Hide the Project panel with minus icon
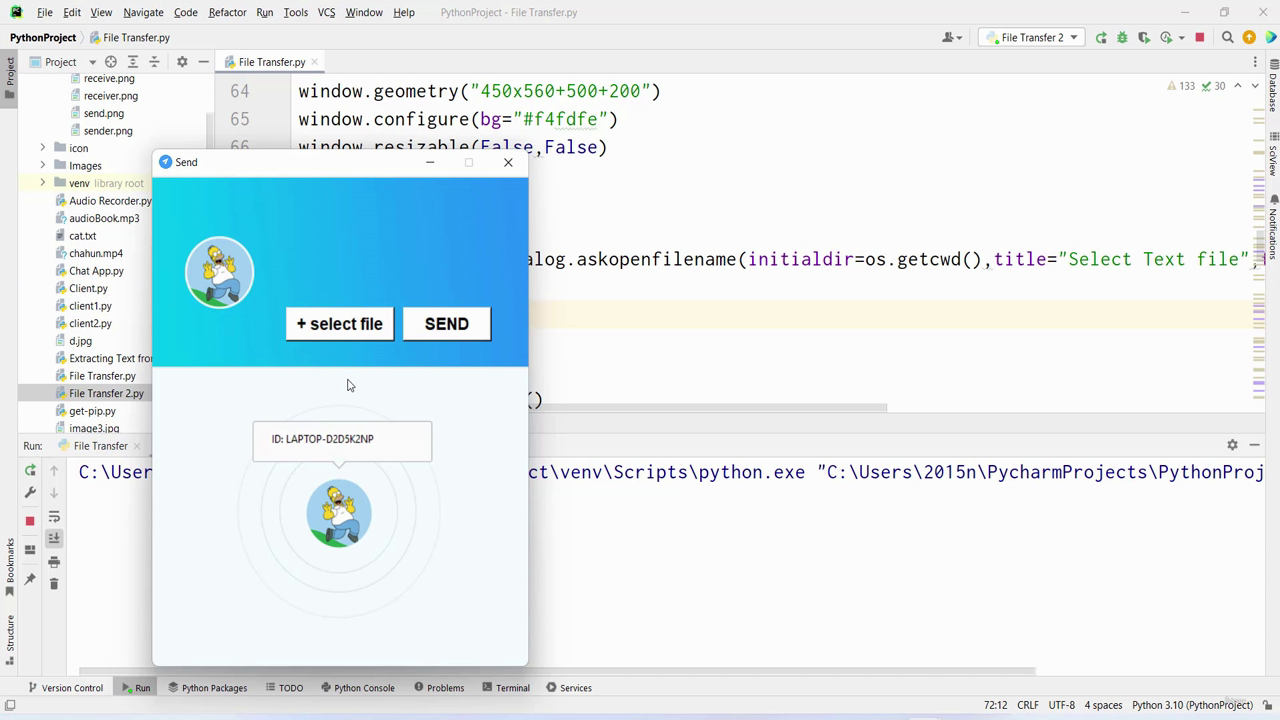The height and width of the screenshot is (720, 1280). tap(203, 62)
